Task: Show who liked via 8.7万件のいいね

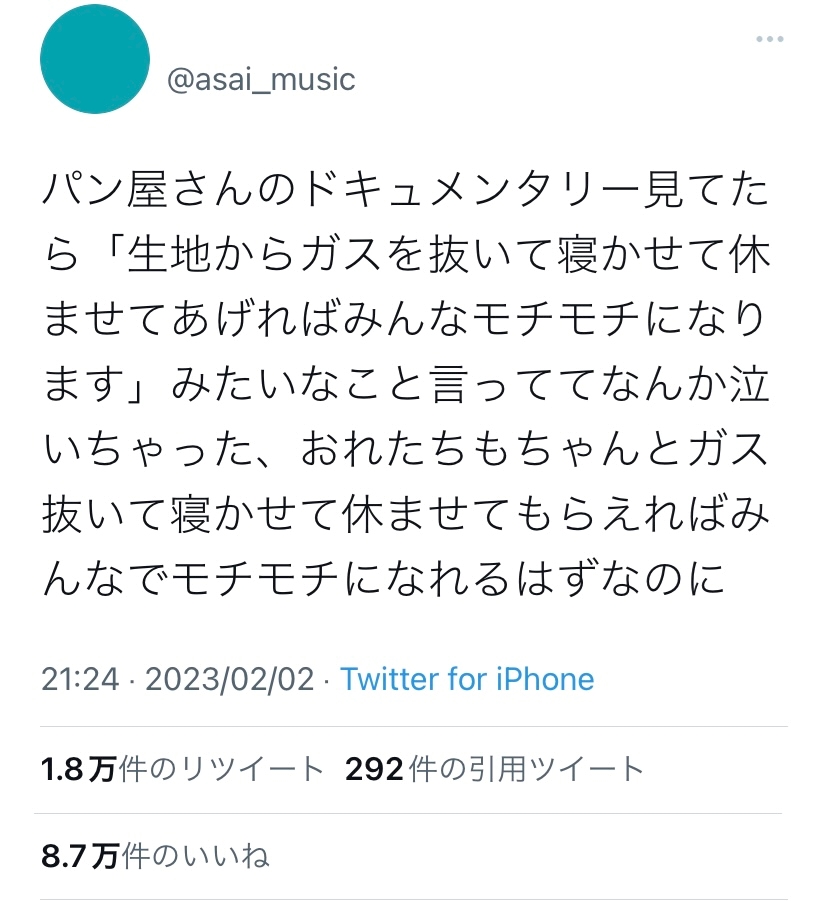Action: click(x=155, y=856)
